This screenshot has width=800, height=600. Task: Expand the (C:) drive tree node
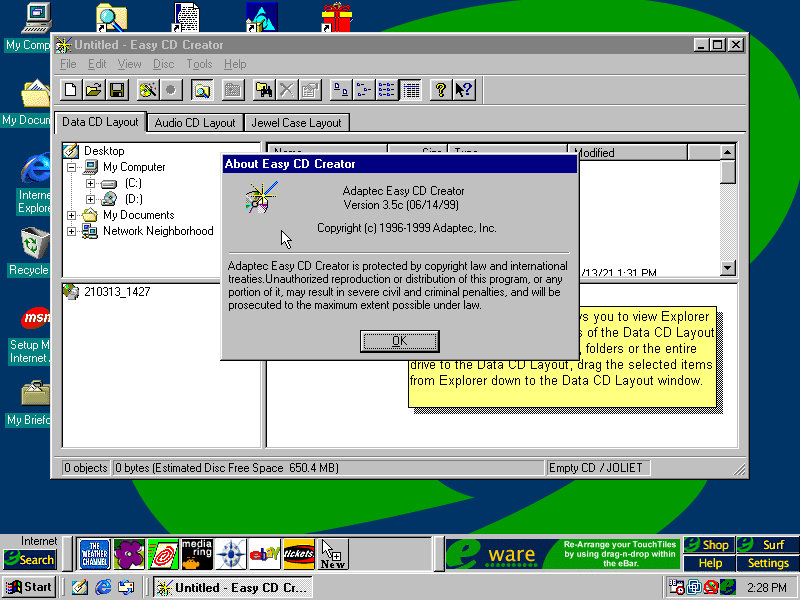pyautogui.click(x=90, y=183)
